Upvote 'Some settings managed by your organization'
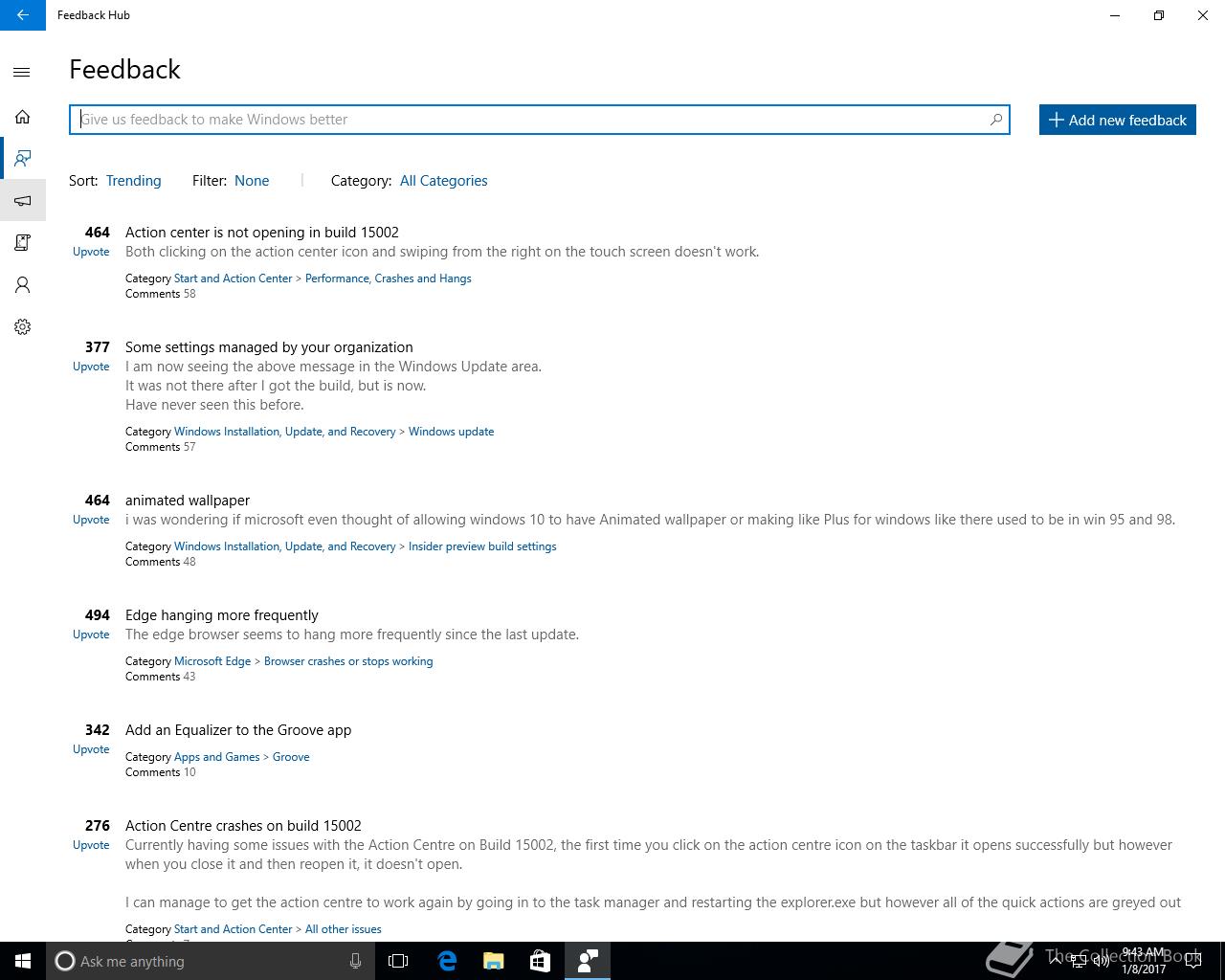 (91, 367)
